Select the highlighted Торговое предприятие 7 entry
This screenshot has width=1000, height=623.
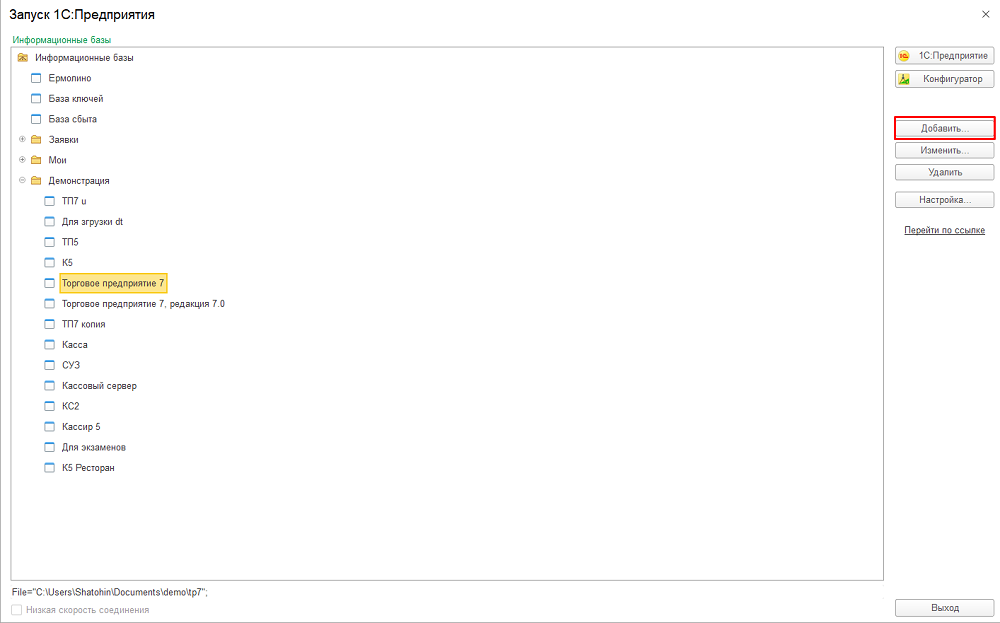tap(113, 283)
